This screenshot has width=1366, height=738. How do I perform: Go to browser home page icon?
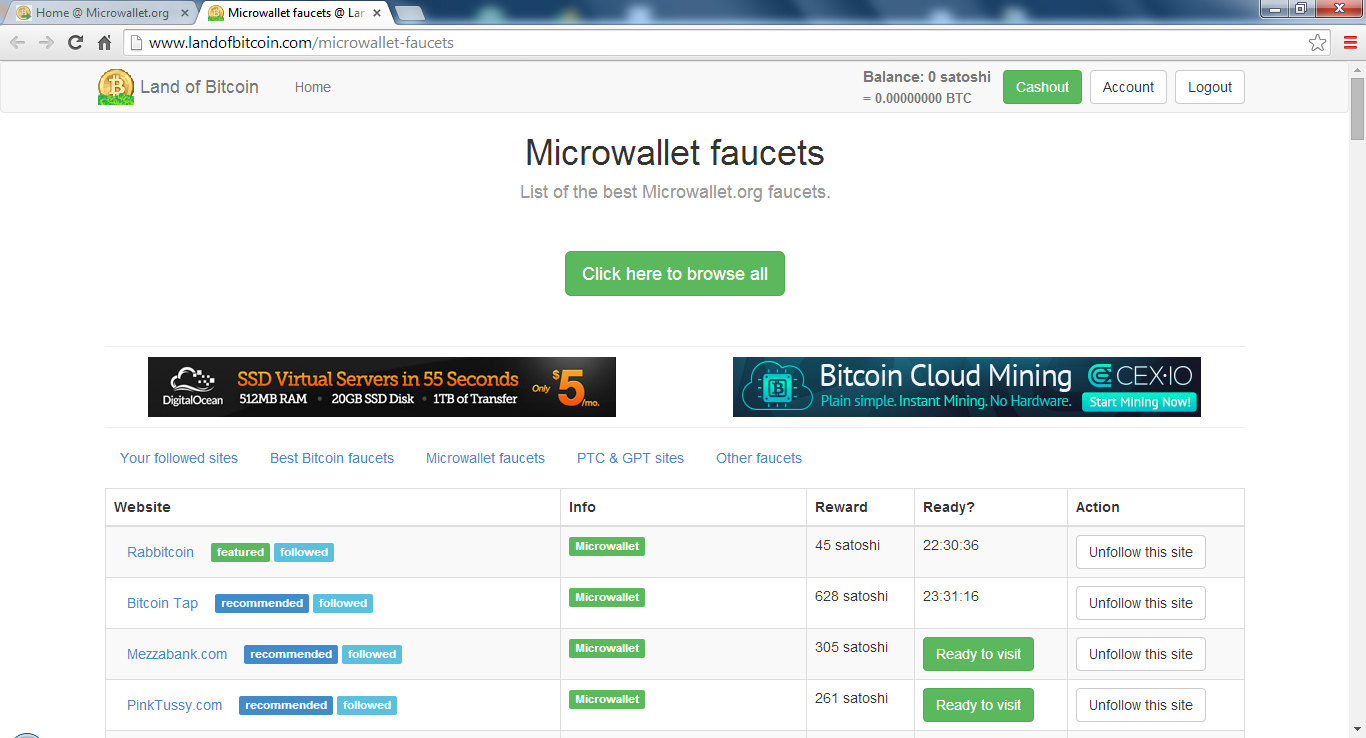click(104, 43)
